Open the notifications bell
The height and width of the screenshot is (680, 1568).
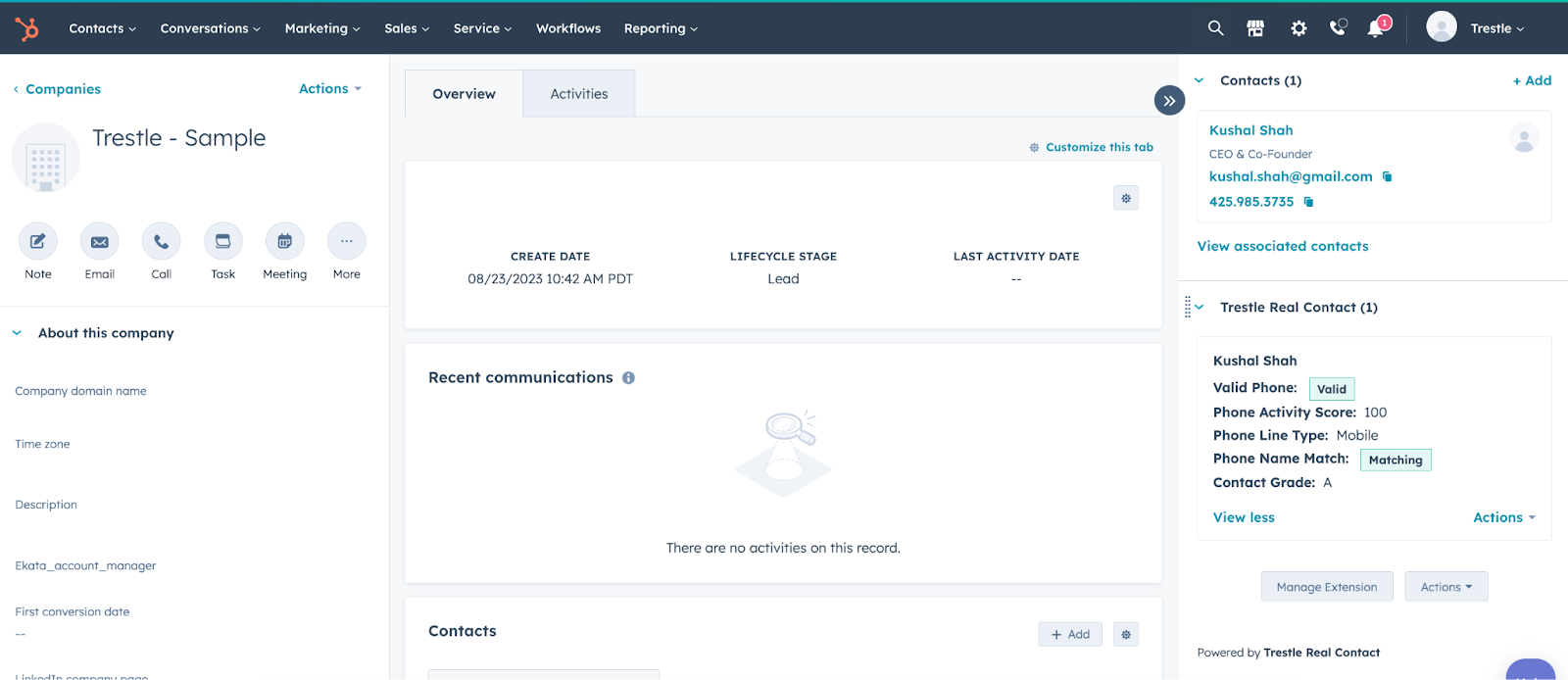pyautogui.click(x=1377, y=27)
